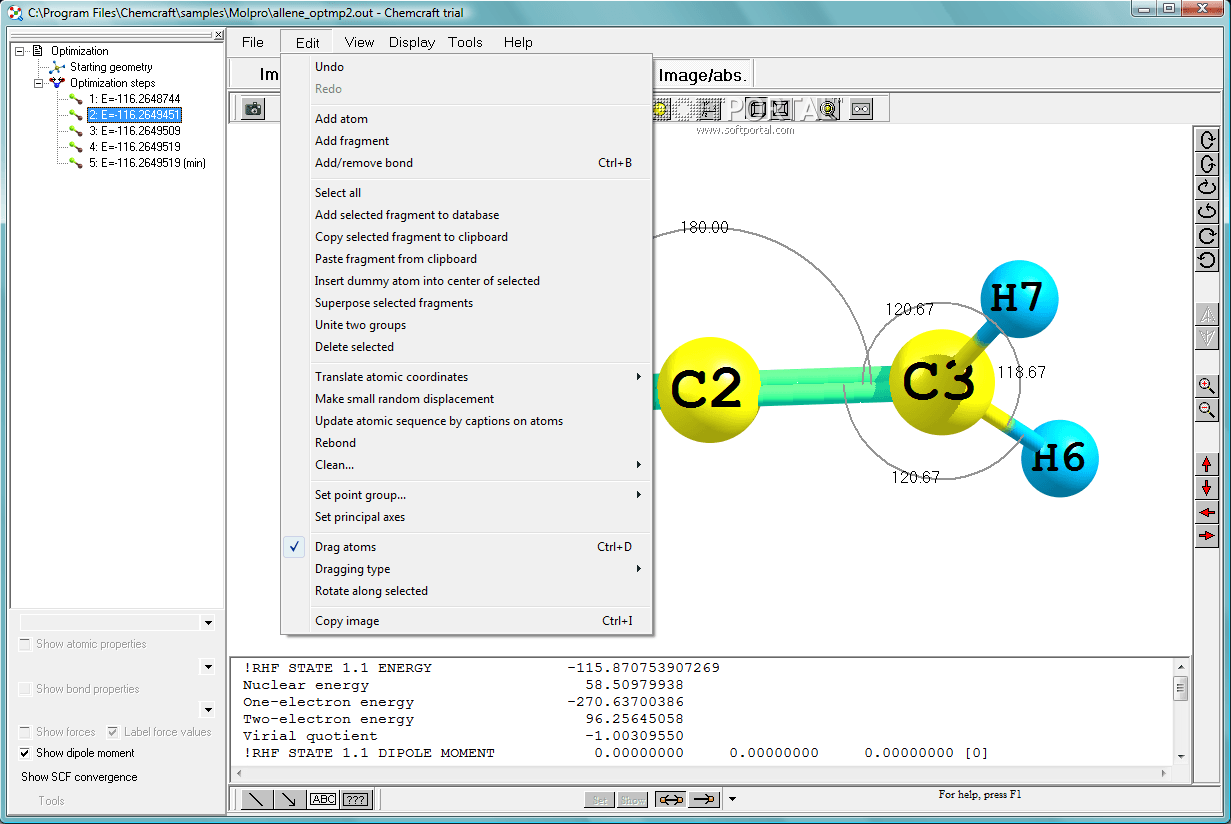Select the Image/abs. tab

[x=703, y=75]
